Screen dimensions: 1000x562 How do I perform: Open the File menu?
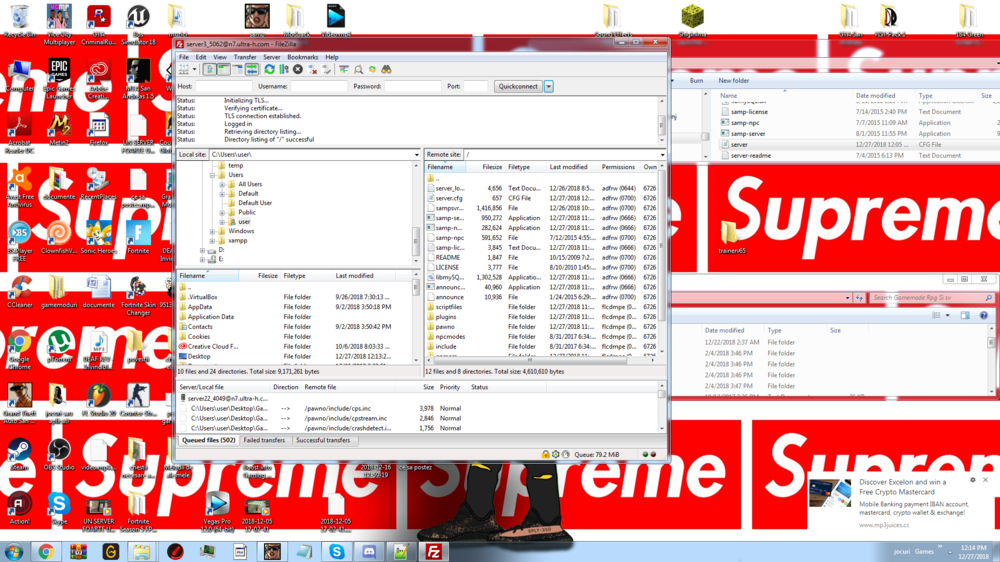coord(184,57)
